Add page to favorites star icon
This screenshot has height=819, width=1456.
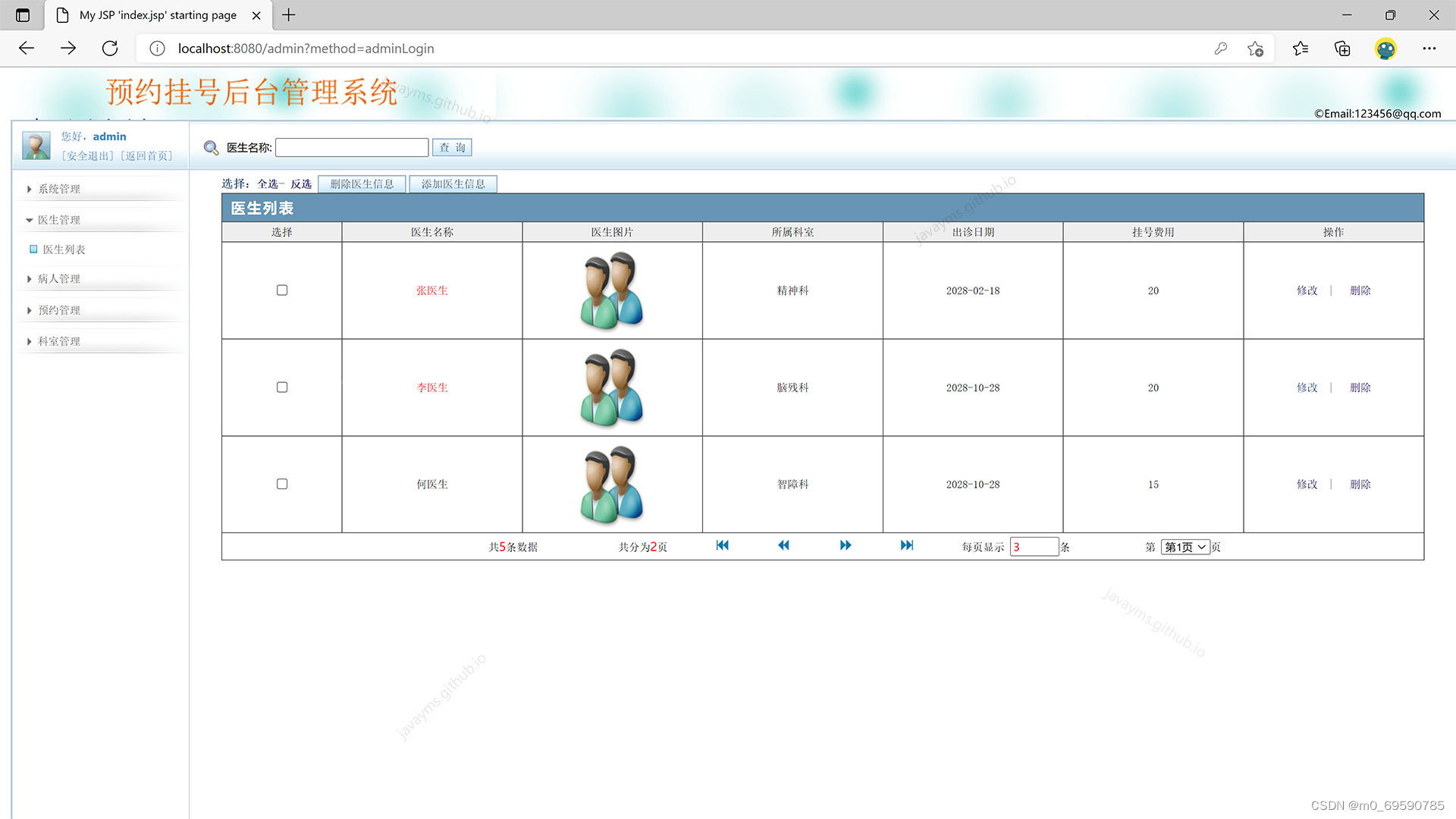click(1255, 49)
